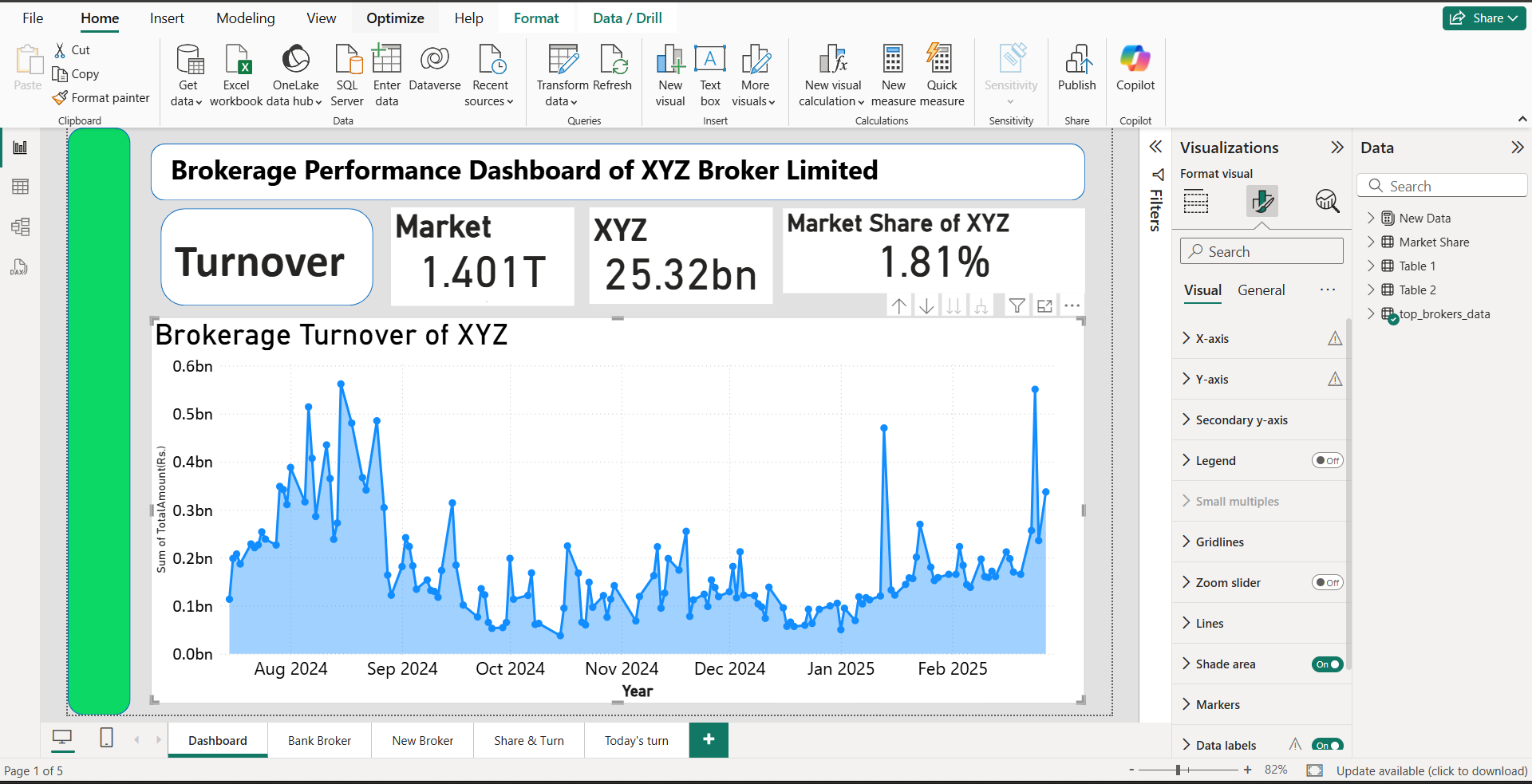This screenshot has height=784, width=1532.
Task: Open the Model view from the sidebar
Action: (20, 227)
